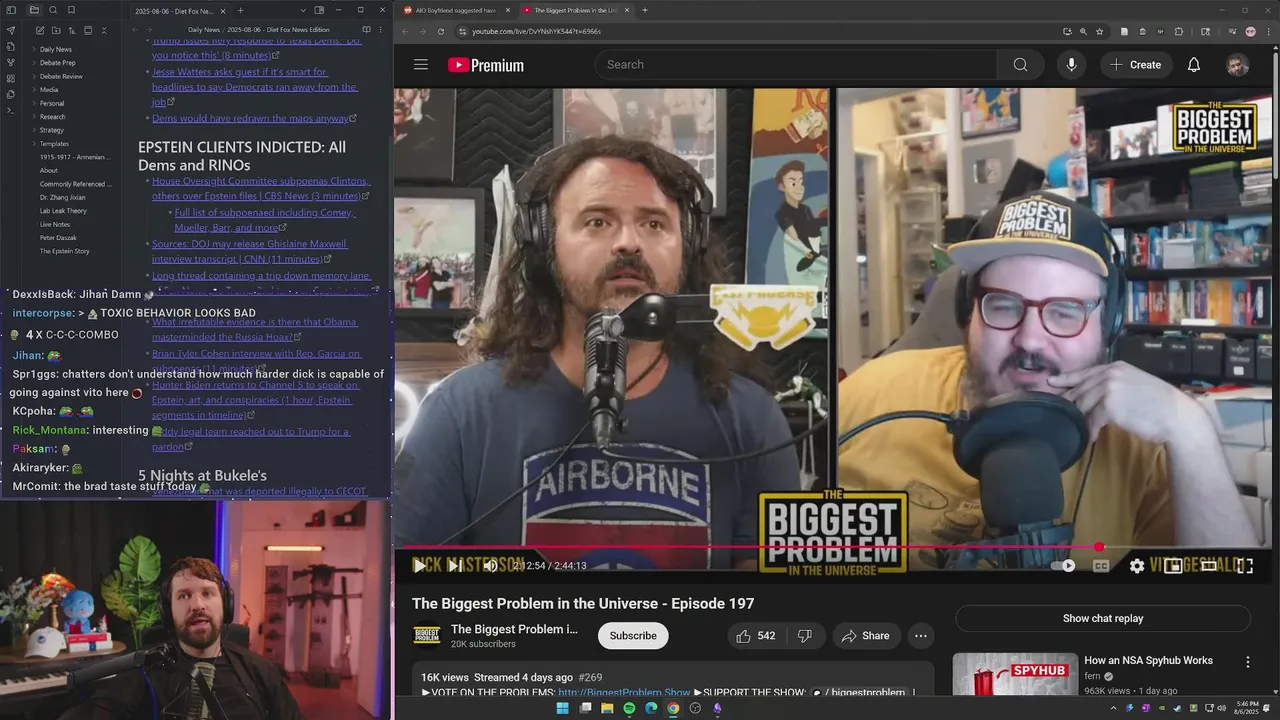
Task: Open video settings gear
Action: coord(1137,566)
